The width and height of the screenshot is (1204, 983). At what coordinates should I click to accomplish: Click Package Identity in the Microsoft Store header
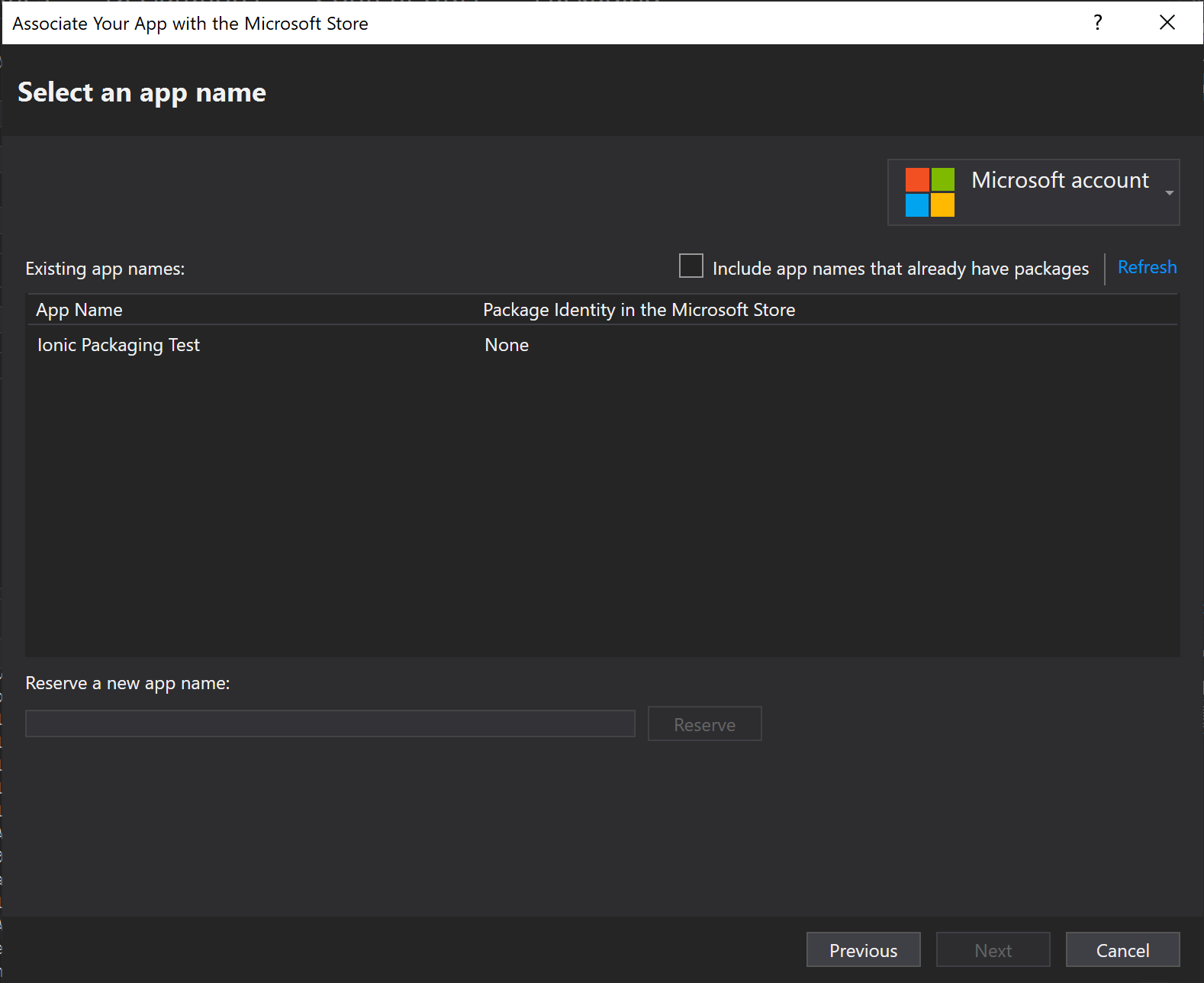pos(639,310)
